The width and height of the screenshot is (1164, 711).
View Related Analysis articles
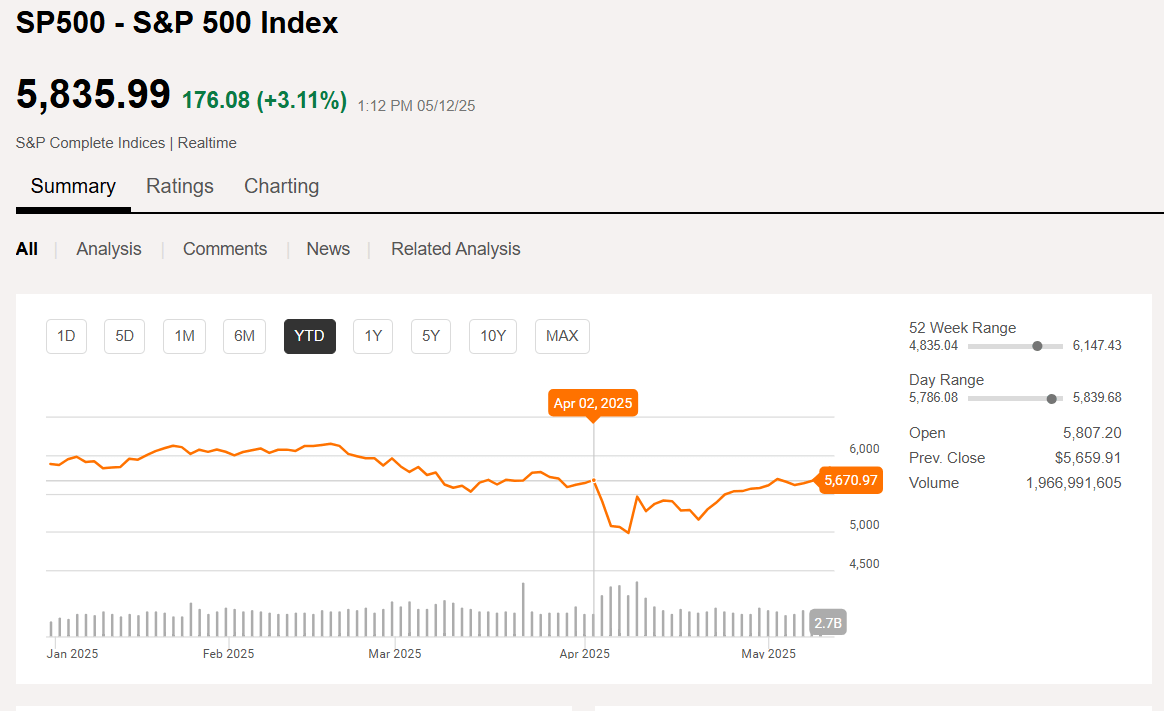click(455, 248)
